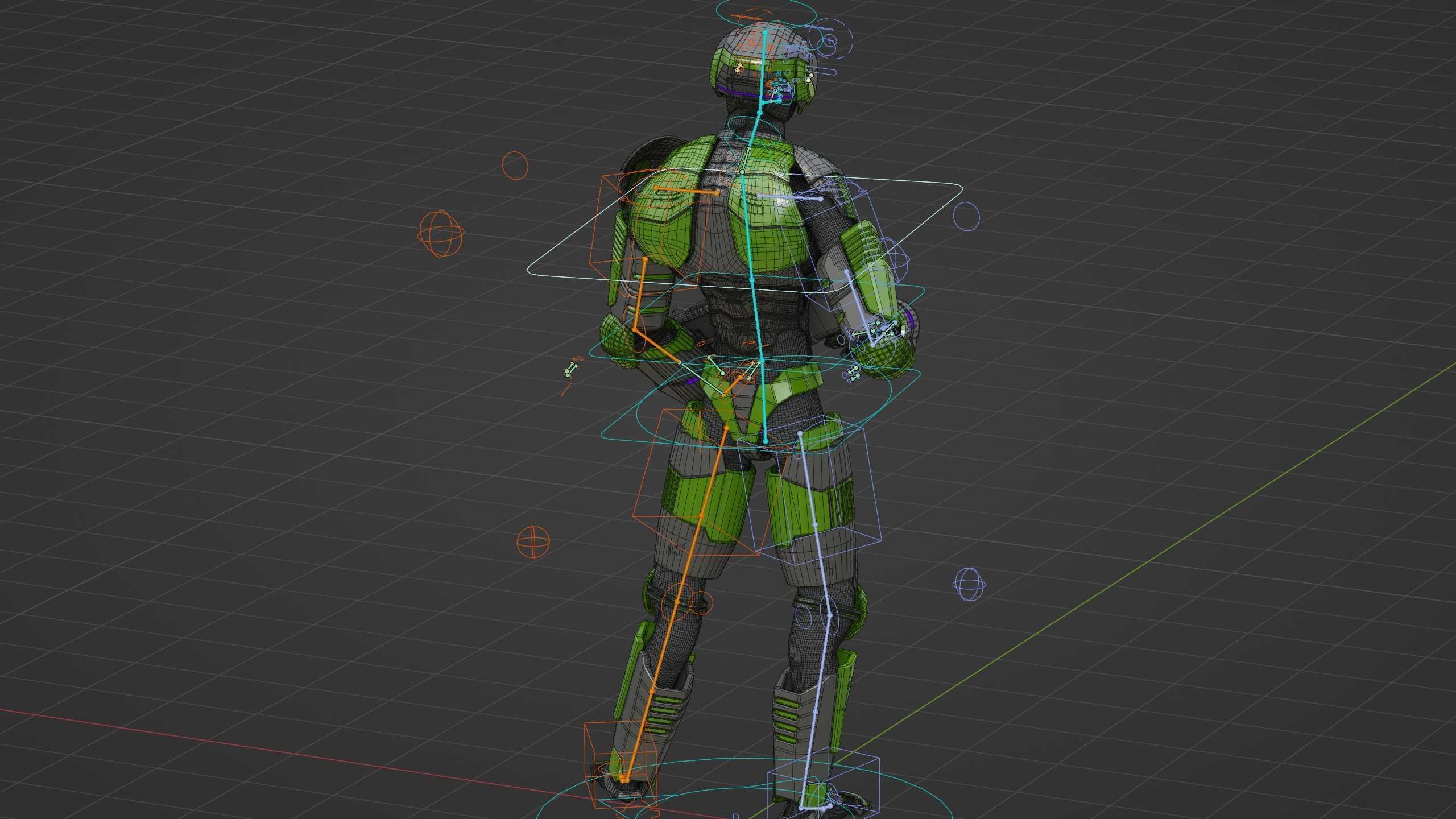1456x819 pixels.
Task: Select the blue forearm bone
Action: click(x=860, y=308)
